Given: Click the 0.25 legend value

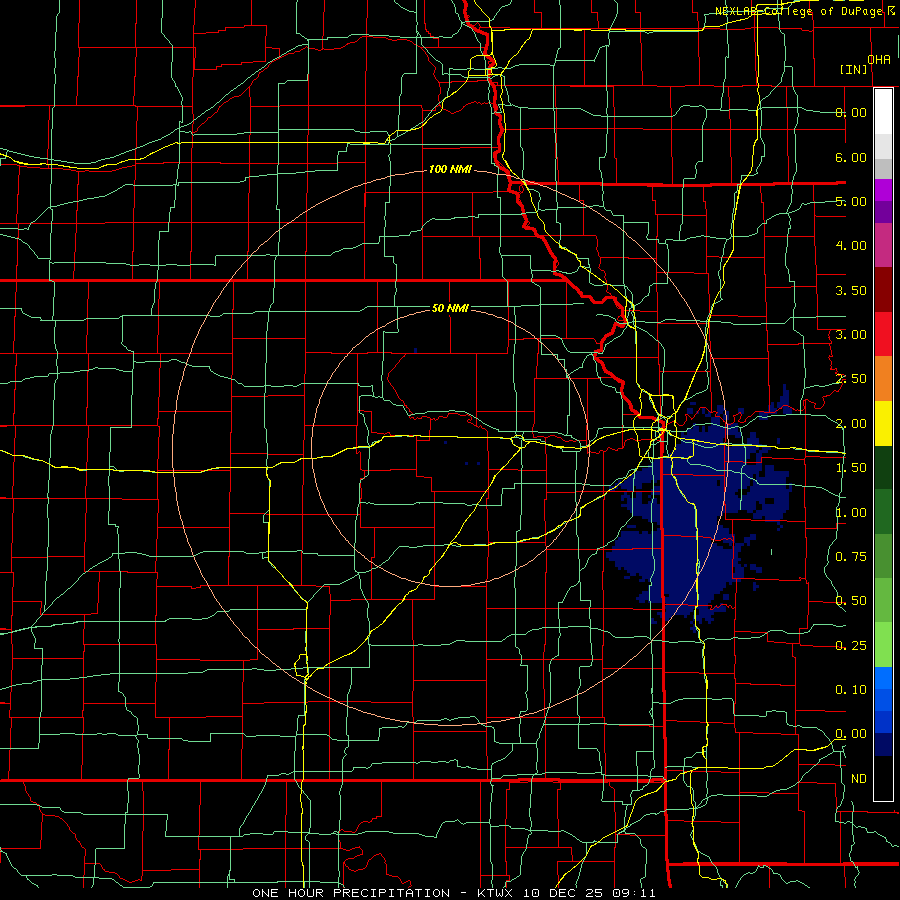Looking at the screenshot, I should tap(851, 646).
